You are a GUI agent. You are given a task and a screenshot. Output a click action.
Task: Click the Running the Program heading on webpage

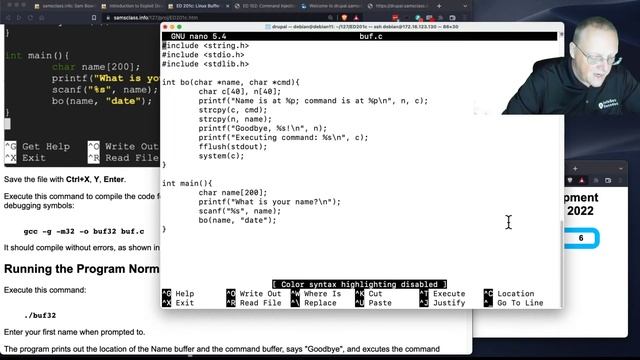click(x=82, y=269)
